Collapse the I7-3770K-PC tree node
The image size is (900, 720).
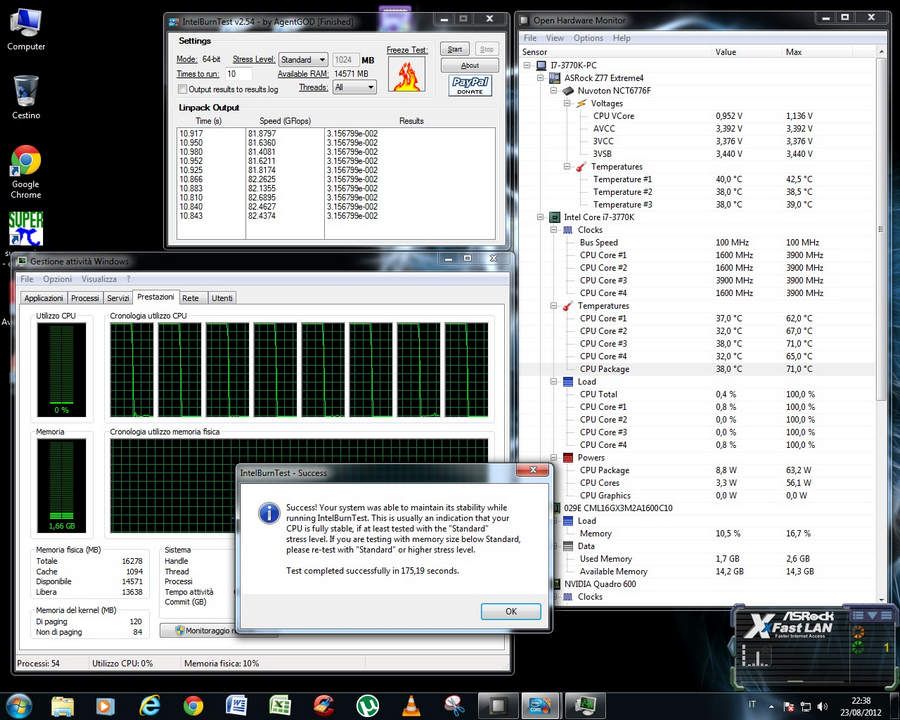[x=527, y=65]
